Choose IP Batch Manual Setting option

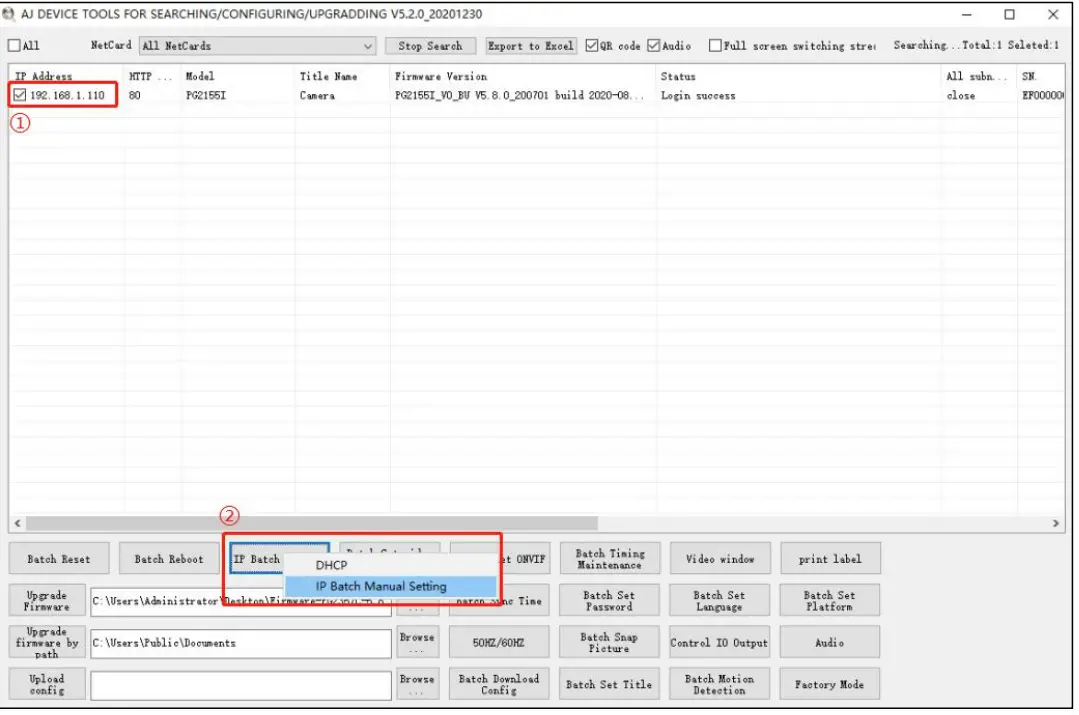click(389, 586)
